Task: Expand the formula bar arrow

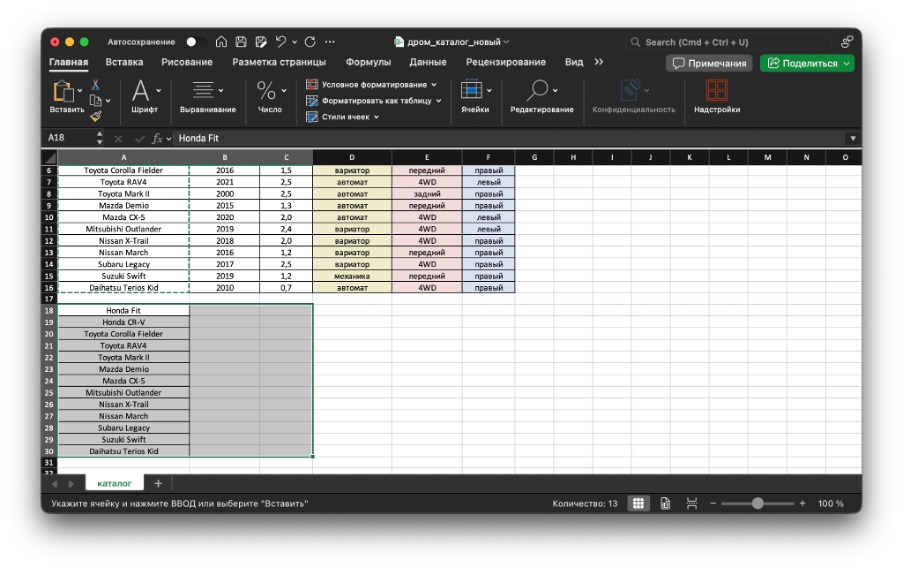Action: (853, 138)
